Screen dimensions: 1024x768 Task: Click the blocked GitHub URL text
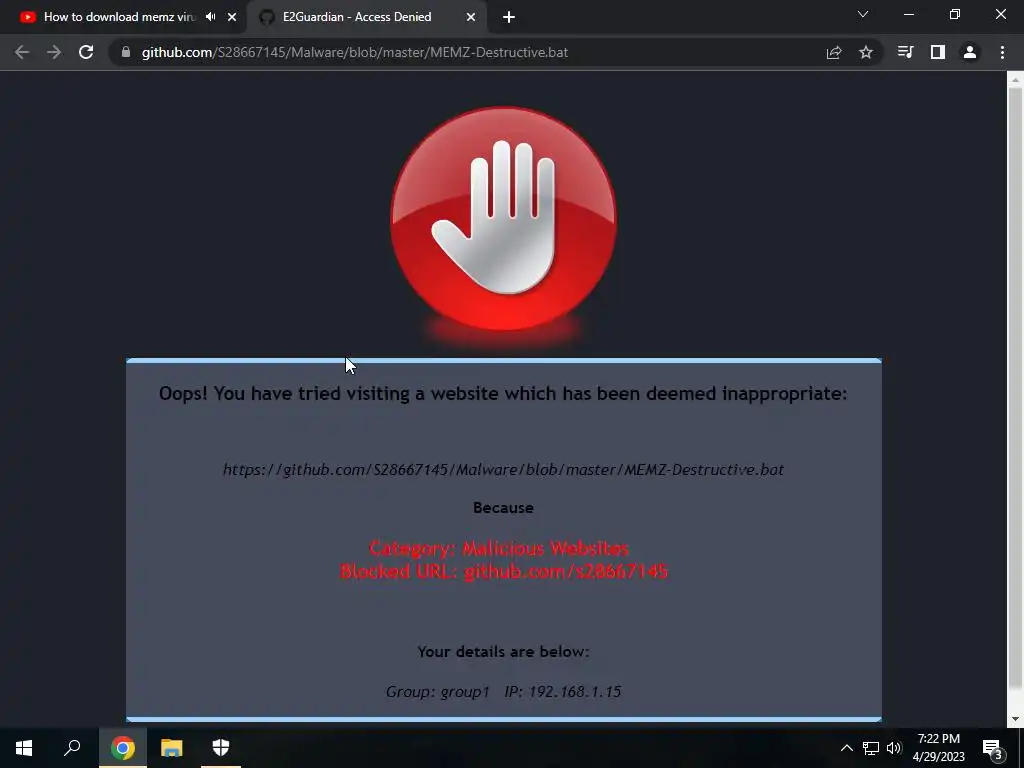pos(504,470)
